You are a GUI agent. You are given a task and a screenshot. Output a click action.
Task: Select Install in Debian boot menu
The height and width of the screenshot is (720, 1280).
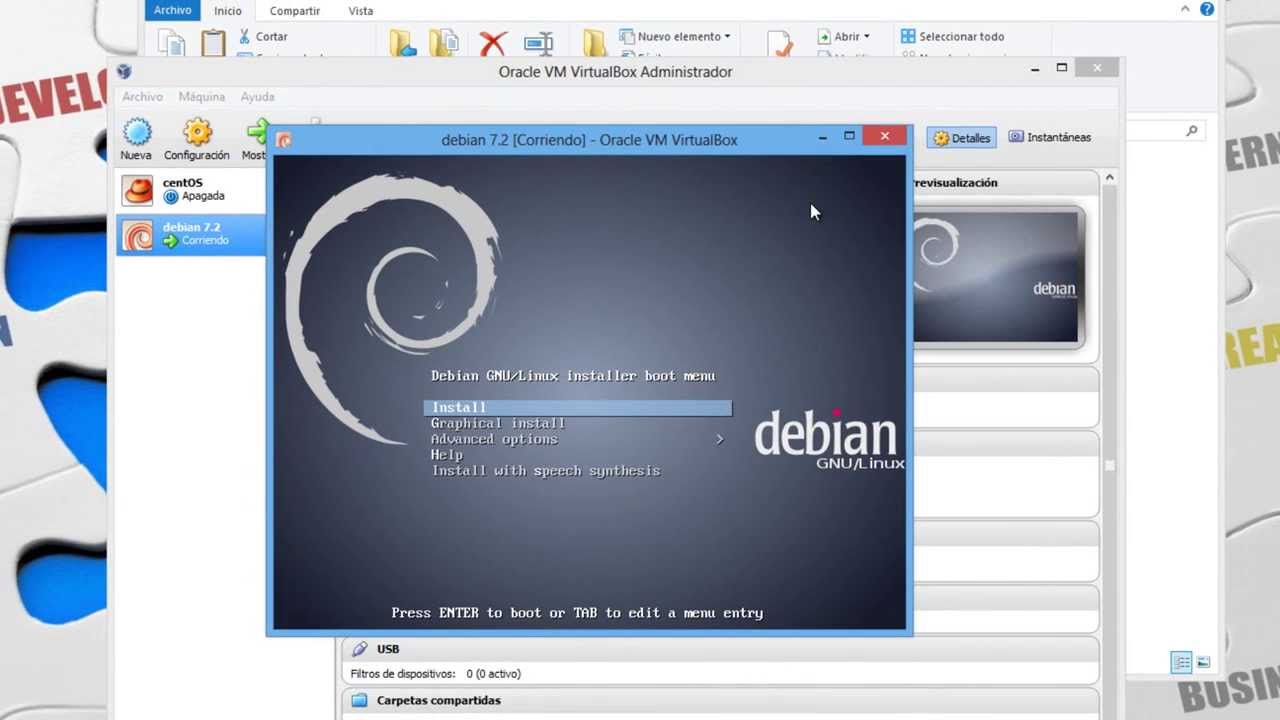578,408
